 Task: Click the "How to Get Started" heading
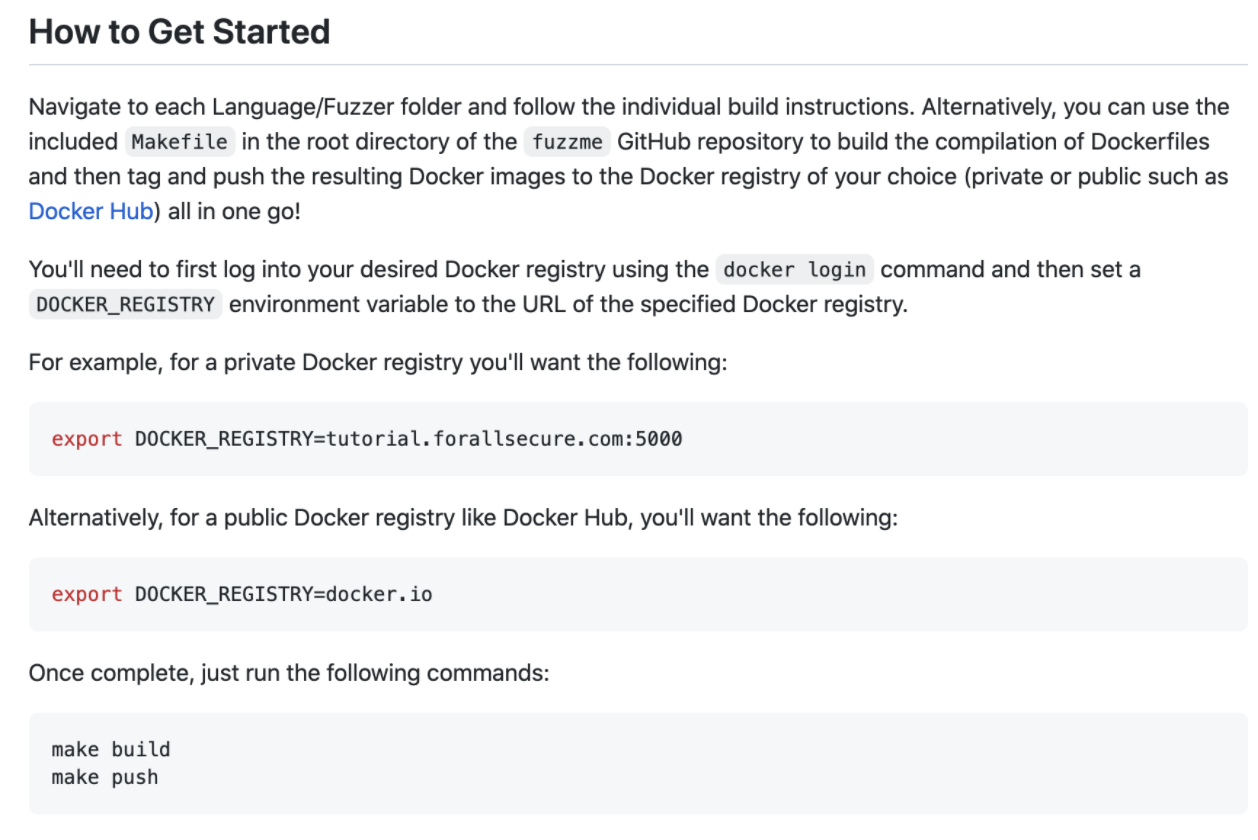pyautogui.click(x=179, y=32)
